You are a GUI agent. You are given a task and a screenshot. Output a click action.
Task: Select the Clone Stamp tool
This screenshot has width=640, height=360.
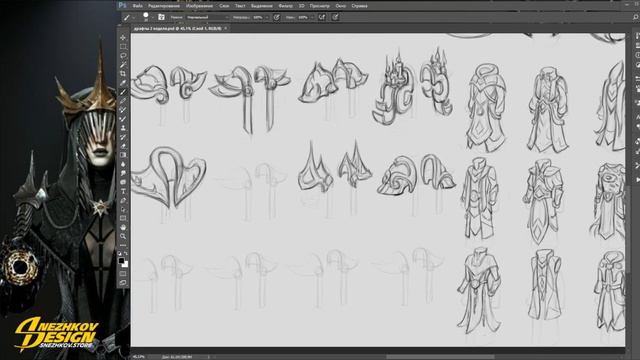[x=123, y=128]
